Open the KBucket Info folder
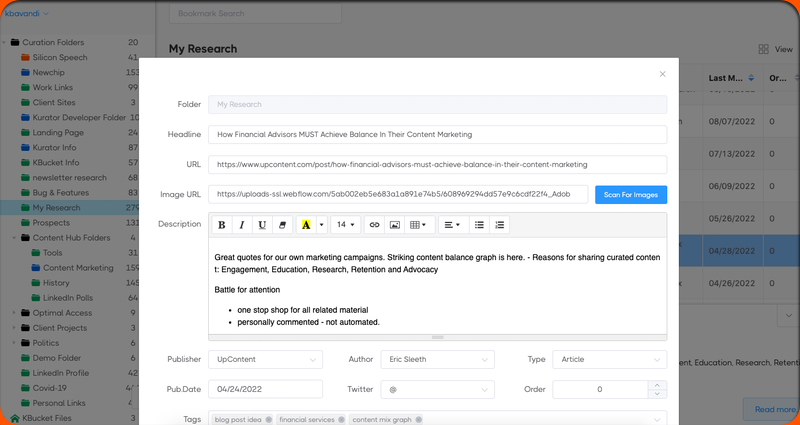800x425 pixels. tap(56, 163)
